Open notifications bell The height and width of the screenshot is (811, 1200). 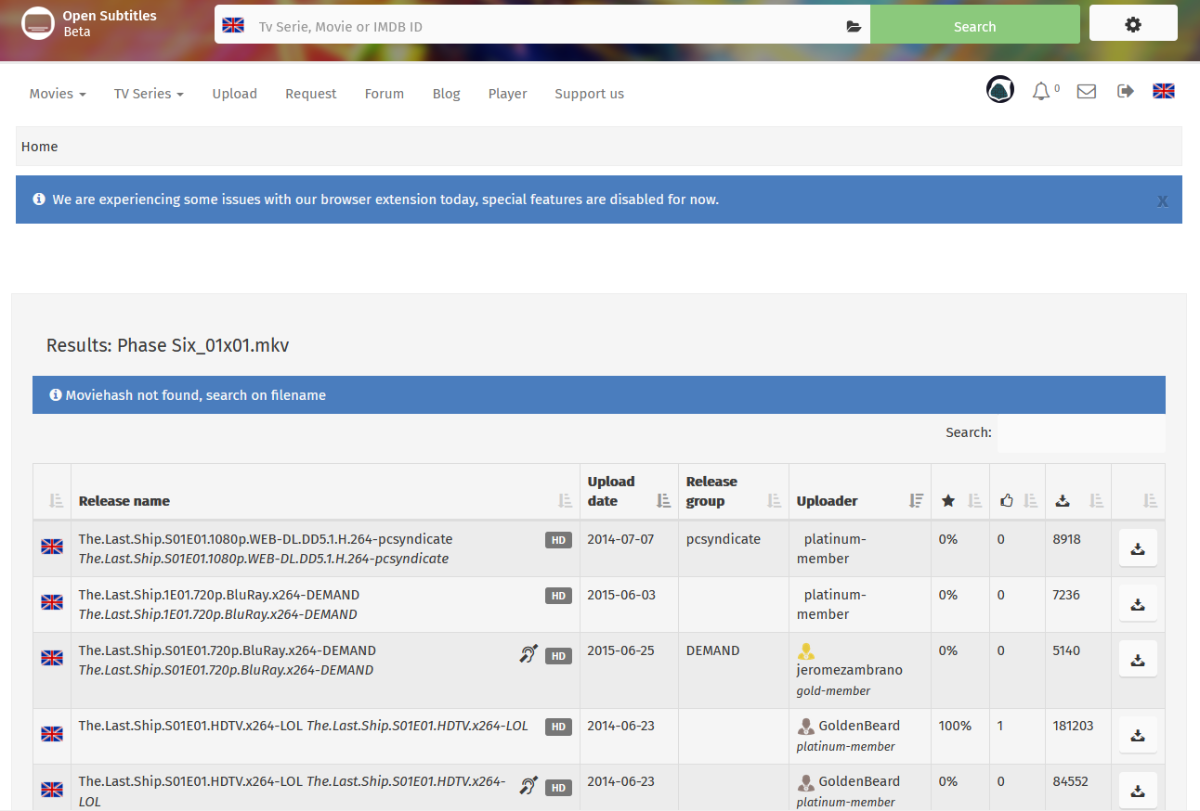point(1041,91)
